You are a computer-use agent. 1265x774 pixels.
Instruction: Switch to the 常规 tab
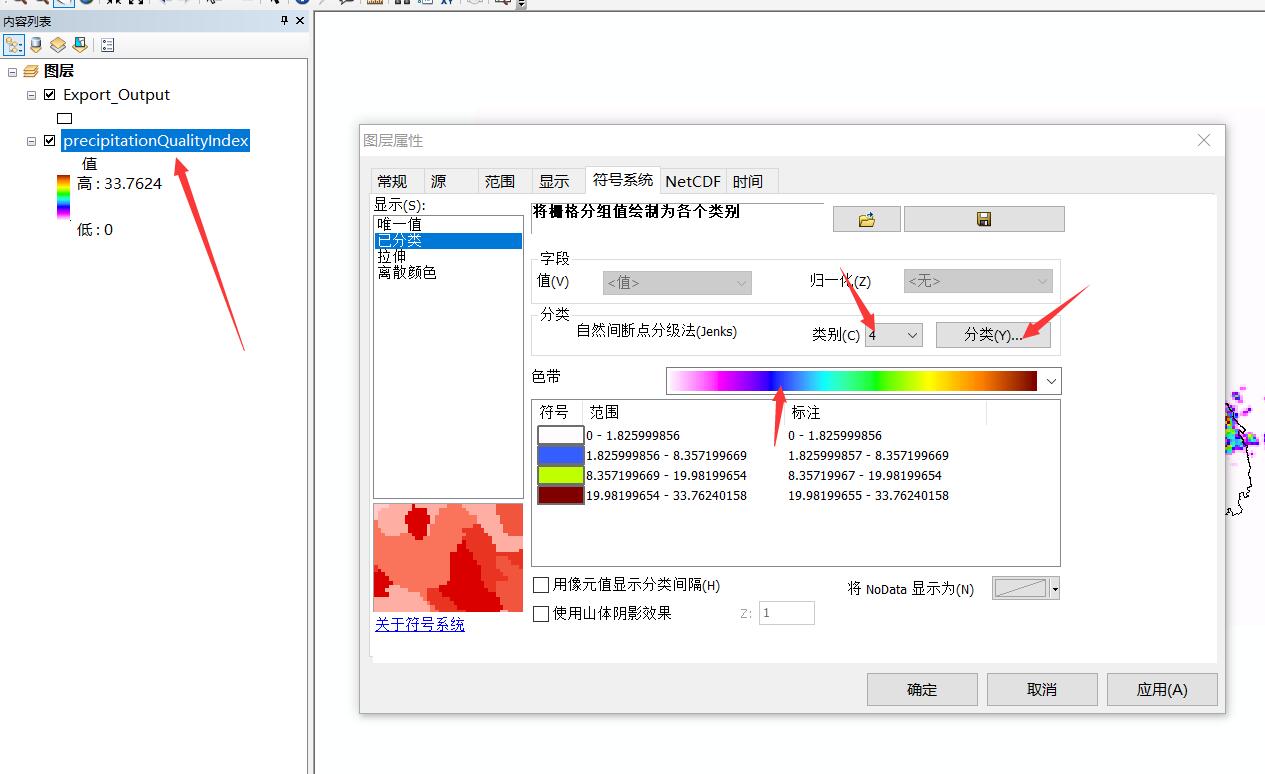395,181
